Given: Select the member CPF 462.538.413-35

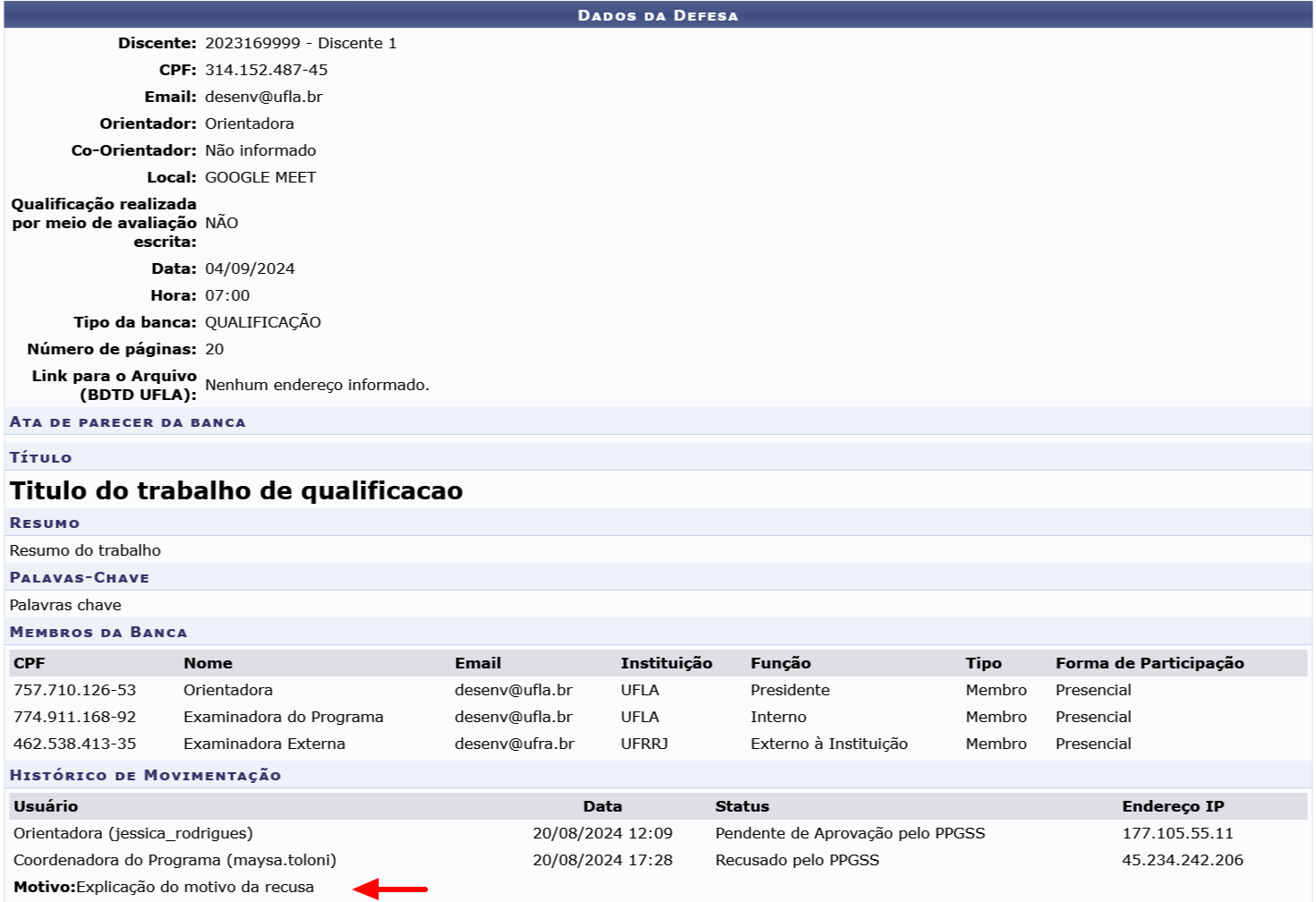Looking at the screenshot, I should 75,744.
